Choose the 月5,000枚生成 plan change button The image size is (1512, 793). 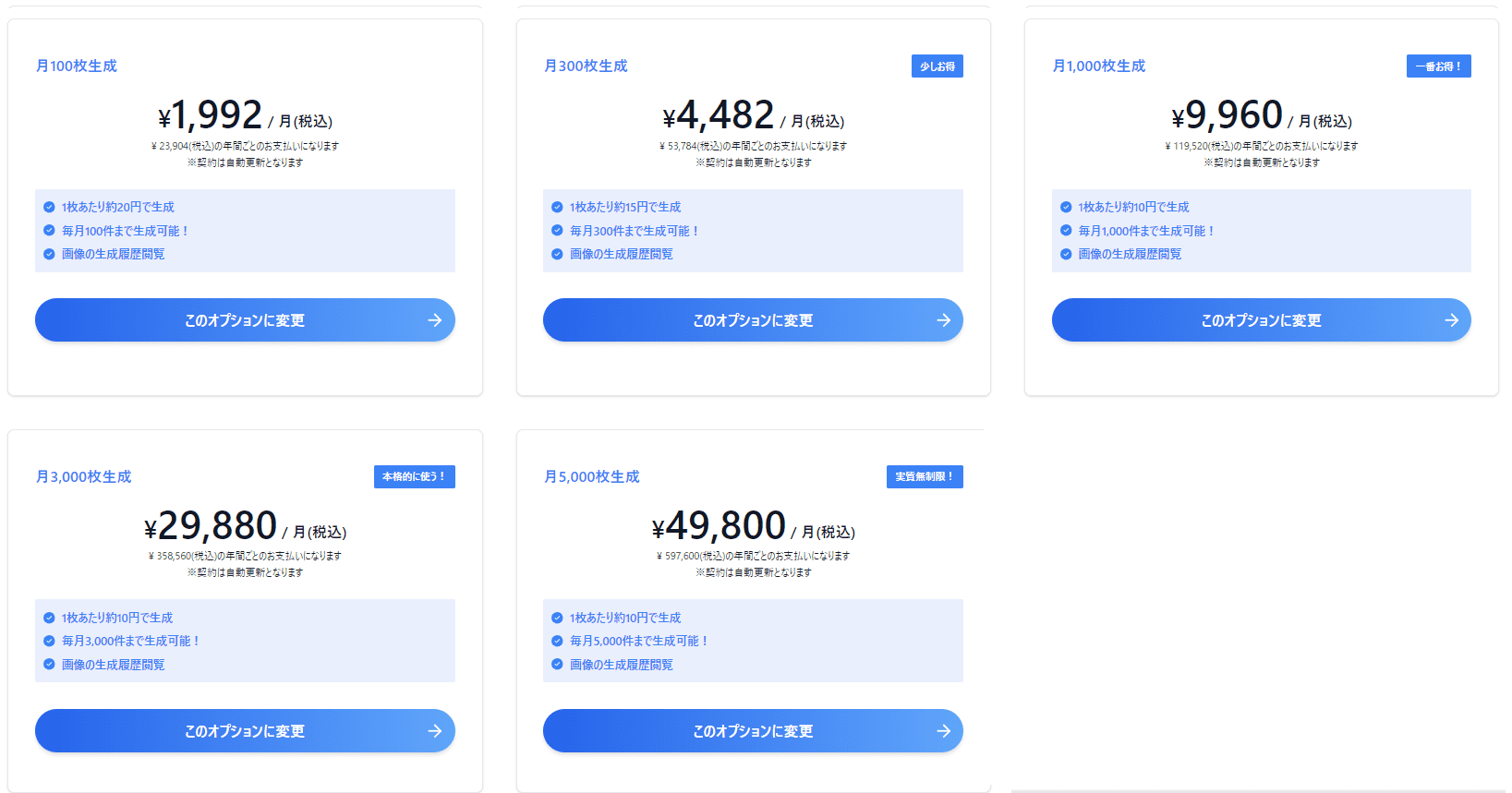[753, 731]
